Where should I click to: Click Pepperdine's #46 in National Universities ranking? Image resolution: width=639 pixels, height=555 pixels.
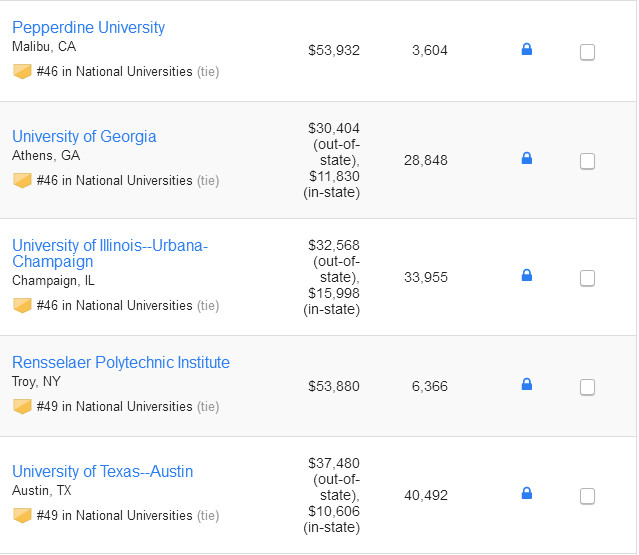coord(114,72)
